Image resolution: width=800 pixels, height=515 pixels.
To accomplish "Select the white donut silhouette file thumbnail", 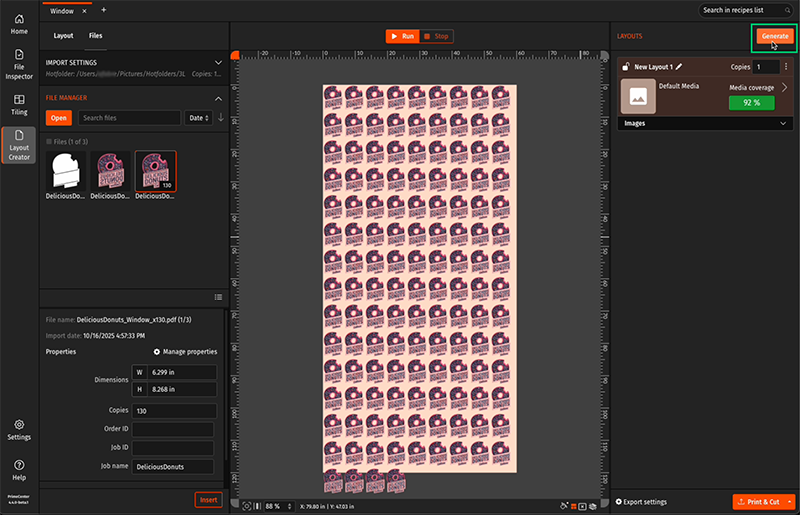I will [65, 171].
